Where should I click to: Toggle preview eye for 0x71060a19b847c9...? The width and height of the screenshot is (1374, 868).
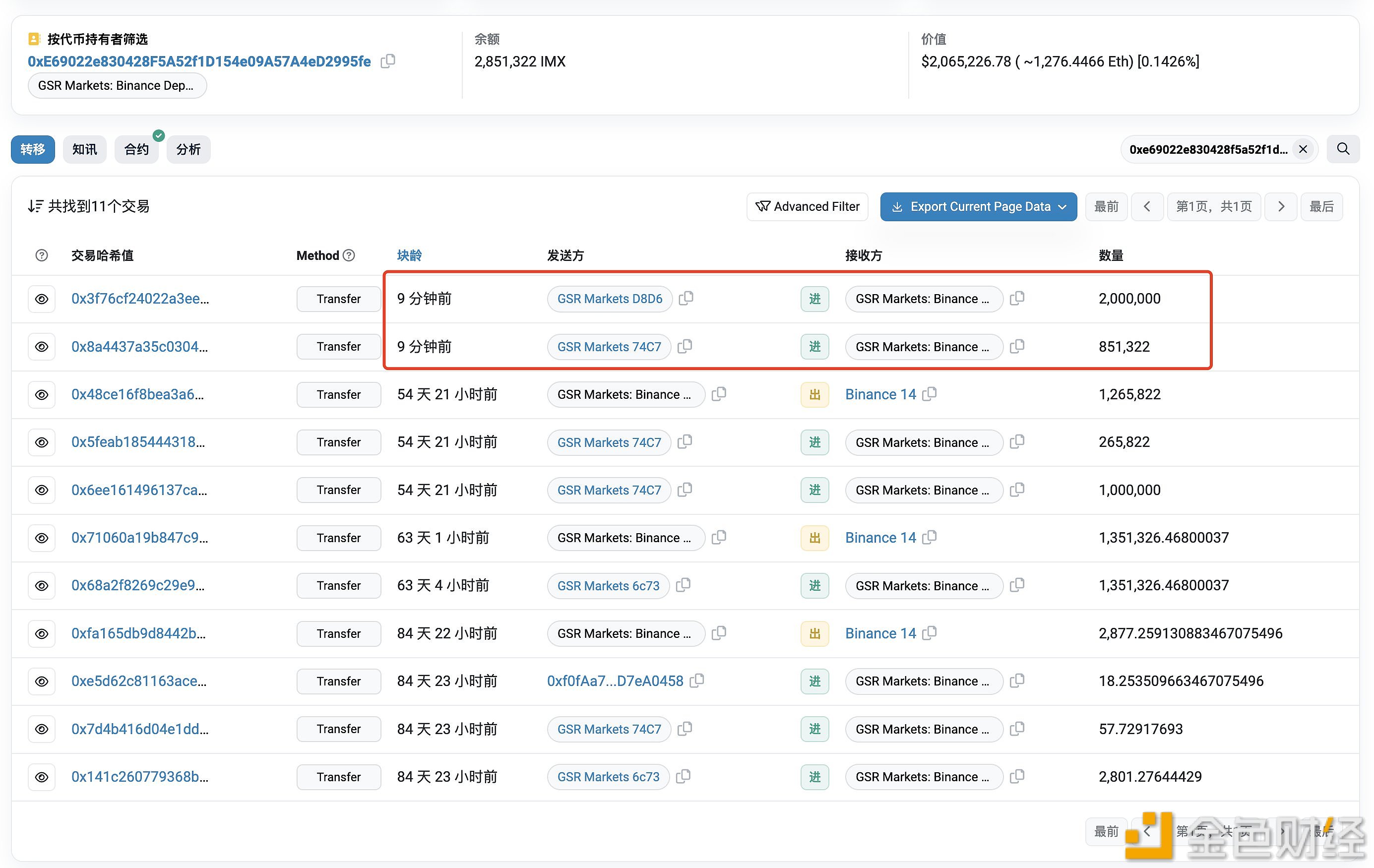coord(42,538)
